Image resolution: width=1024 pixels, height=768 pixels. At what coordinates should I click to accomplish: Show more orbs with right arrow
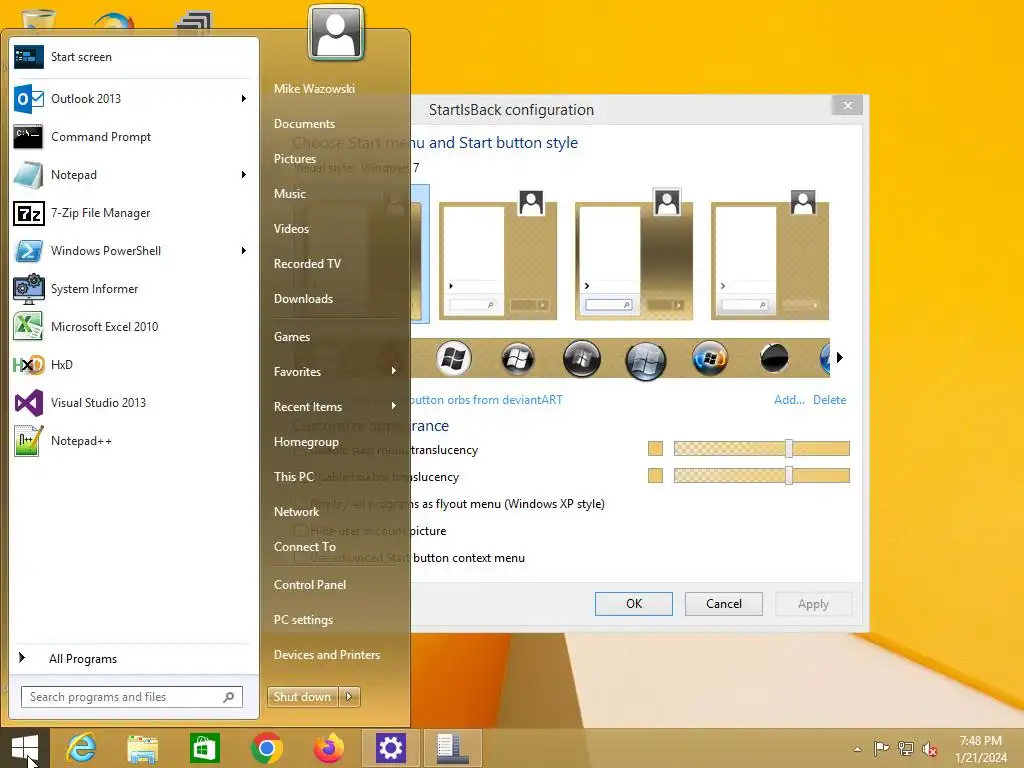click(x=840, y=358)
